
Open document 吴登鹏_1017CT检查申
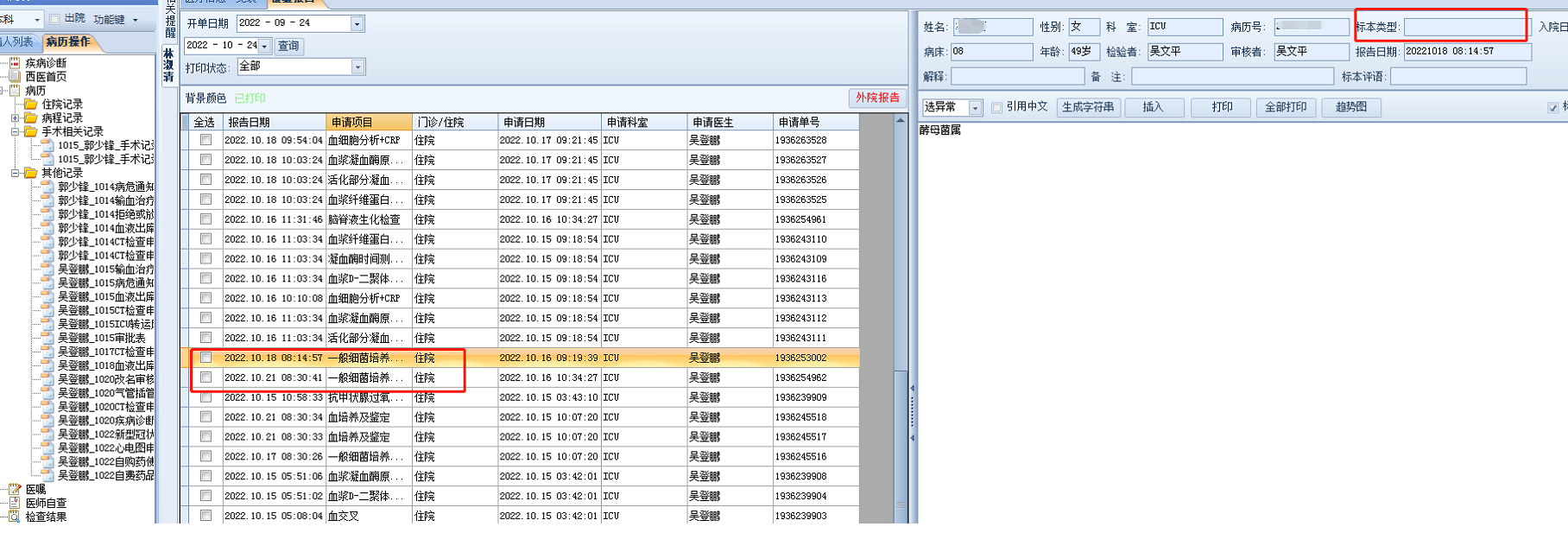[106, 352]
